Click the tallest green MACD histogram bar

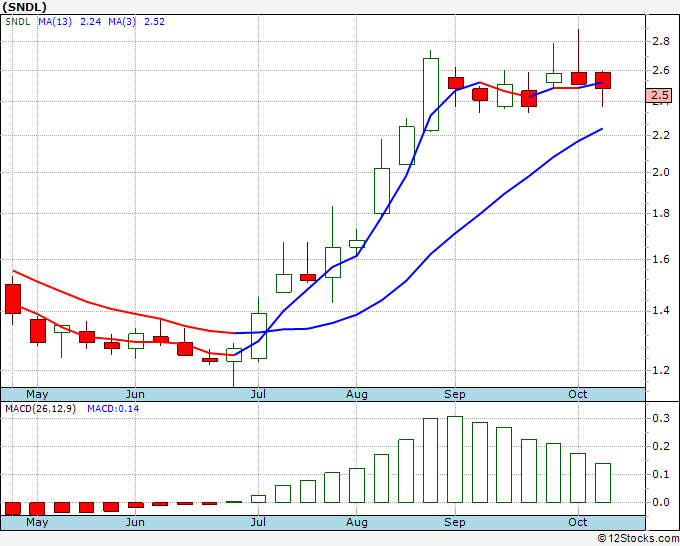455,459
